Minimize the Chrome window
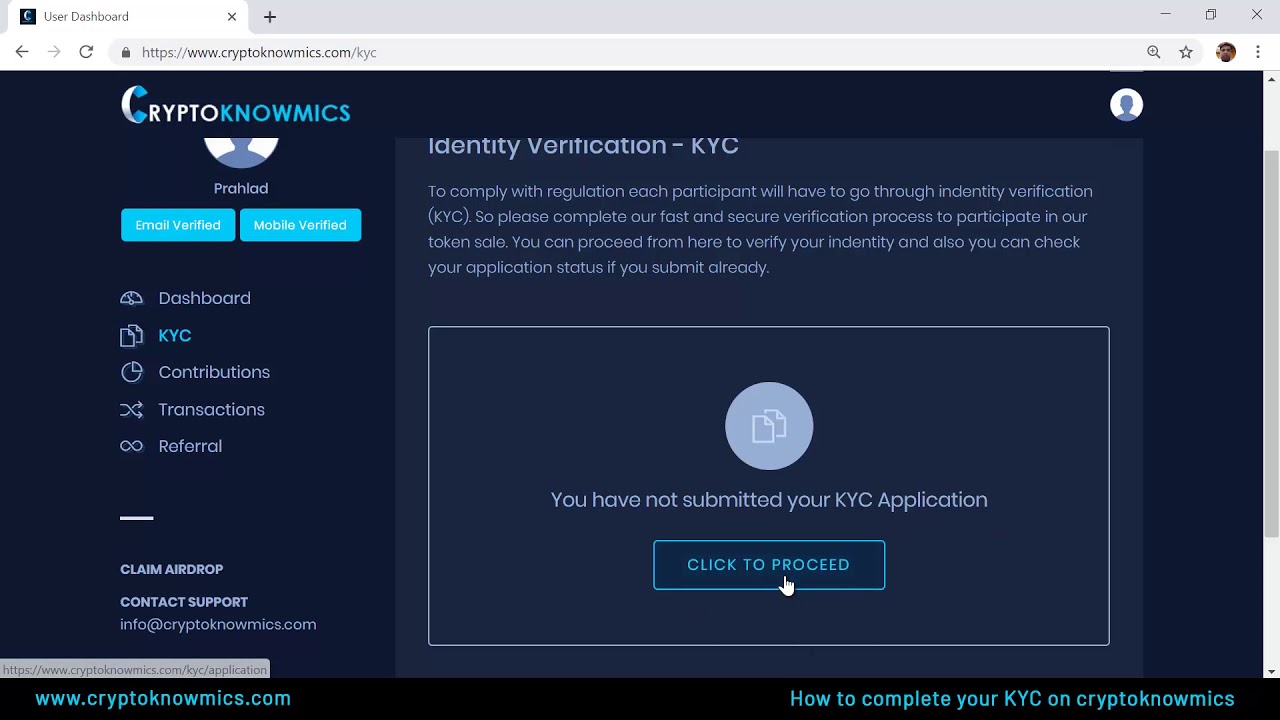1280x720 pixels. tap(1165, 15)
